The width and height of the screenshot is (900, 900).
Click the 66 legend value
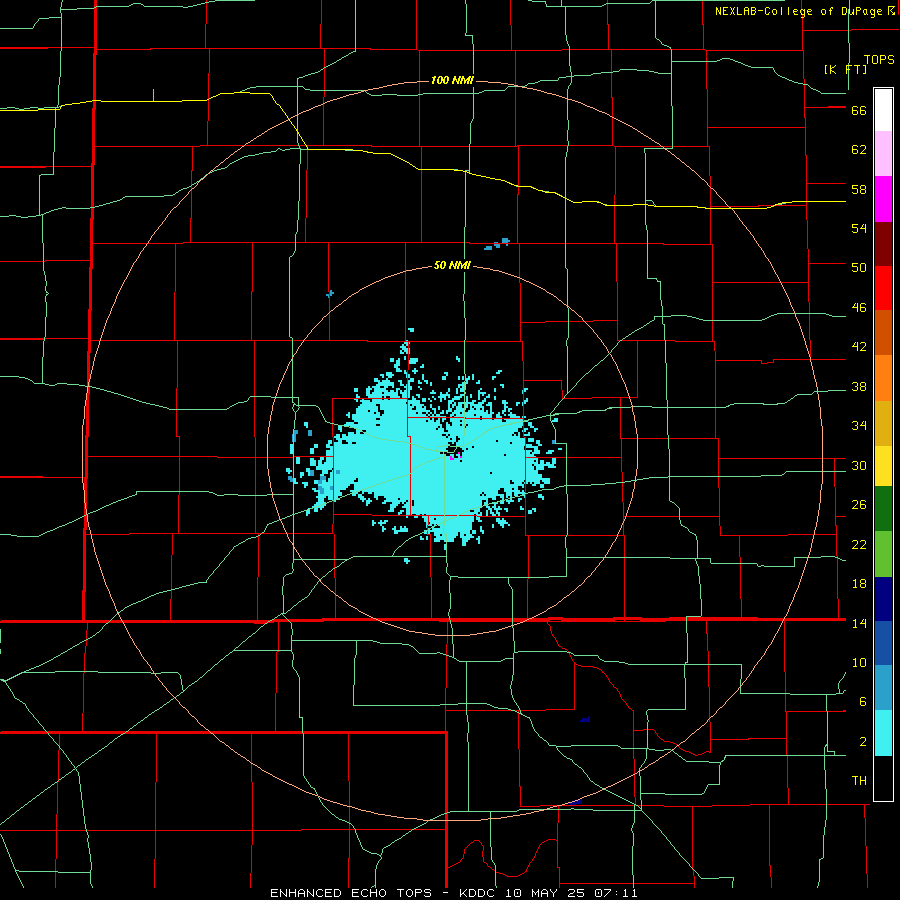[859, 111]
